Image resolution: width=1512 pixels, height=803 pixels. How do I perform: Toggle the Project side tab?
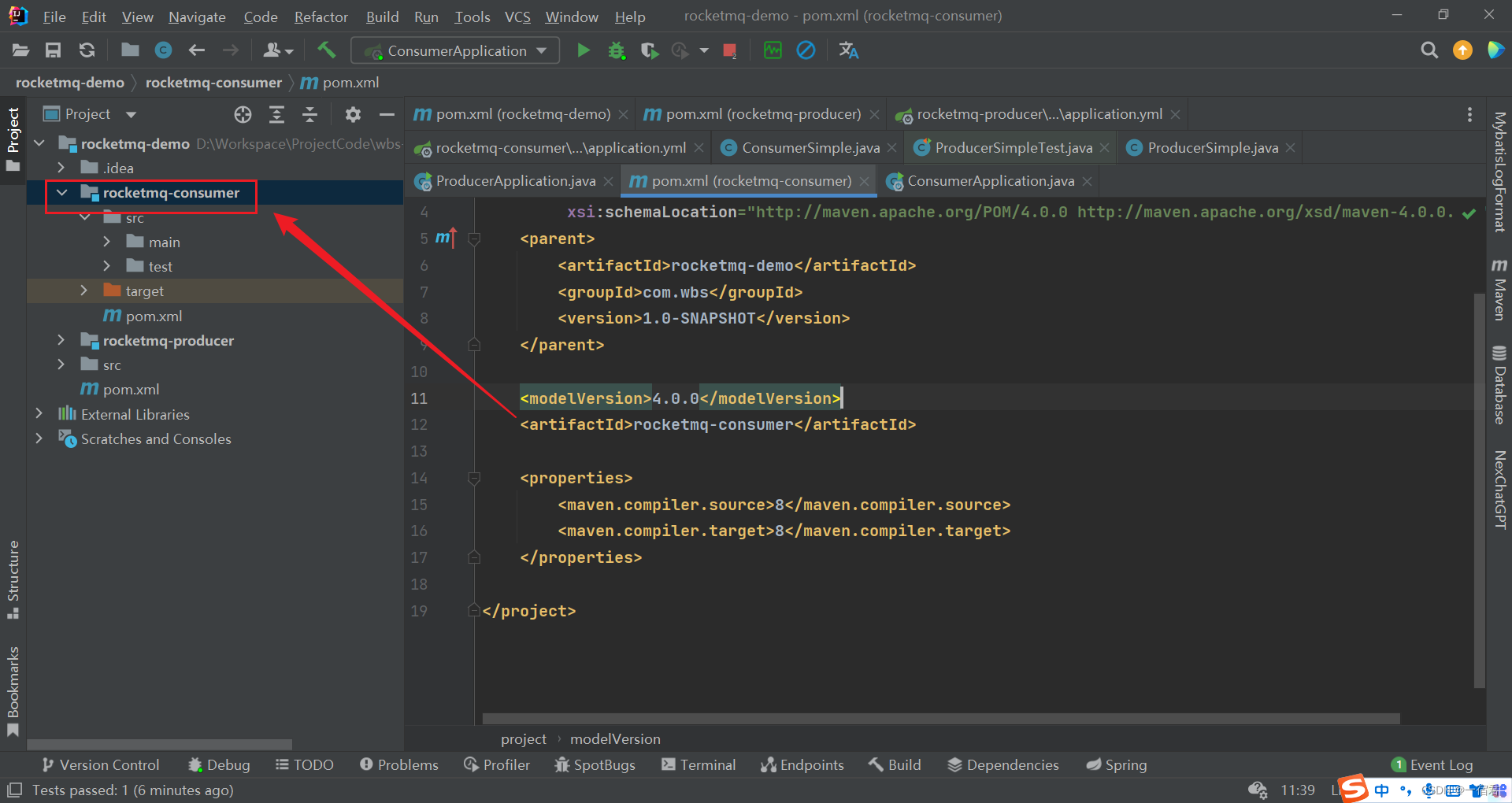(13, 139)
